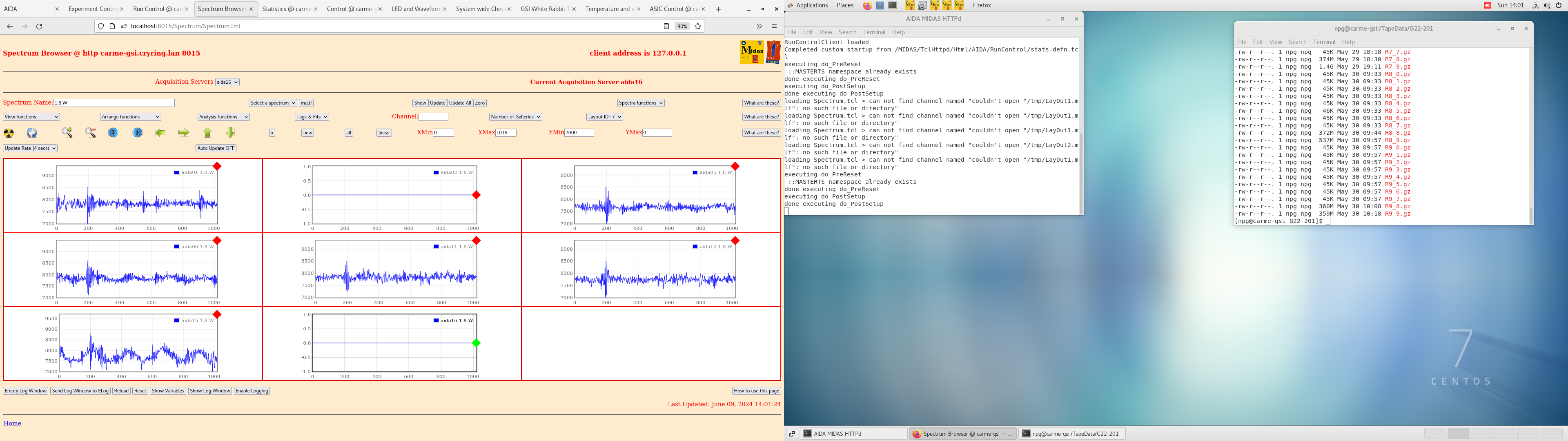The height and width of the screenshot is (441, 1568).
Task: Click the yellow radiation hazard icon
Action: (x=9, y=133)
